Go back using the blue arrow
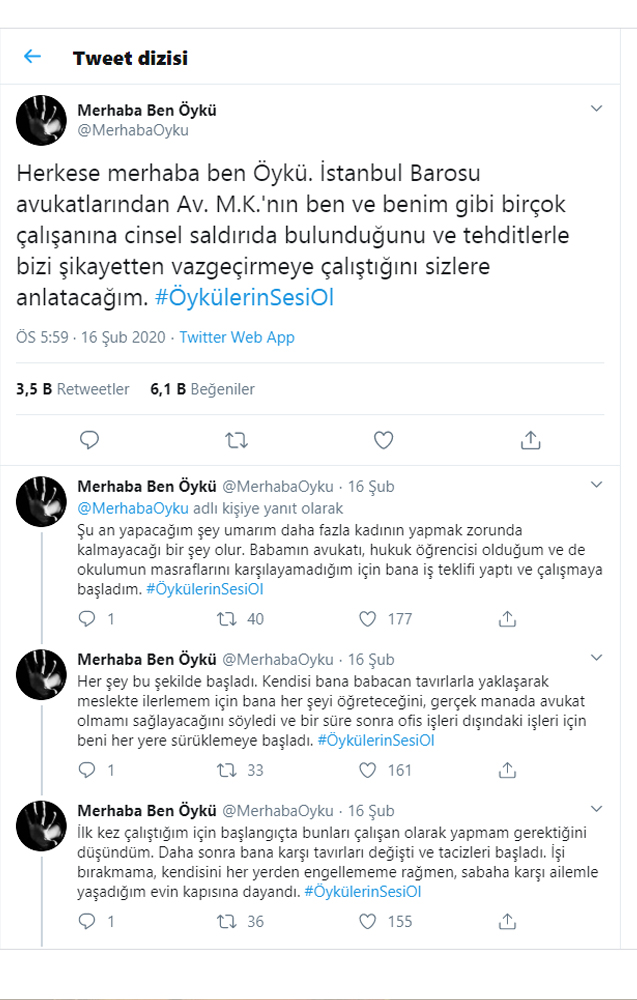This screenshot has width=637, height=1000. coord(33,57)
